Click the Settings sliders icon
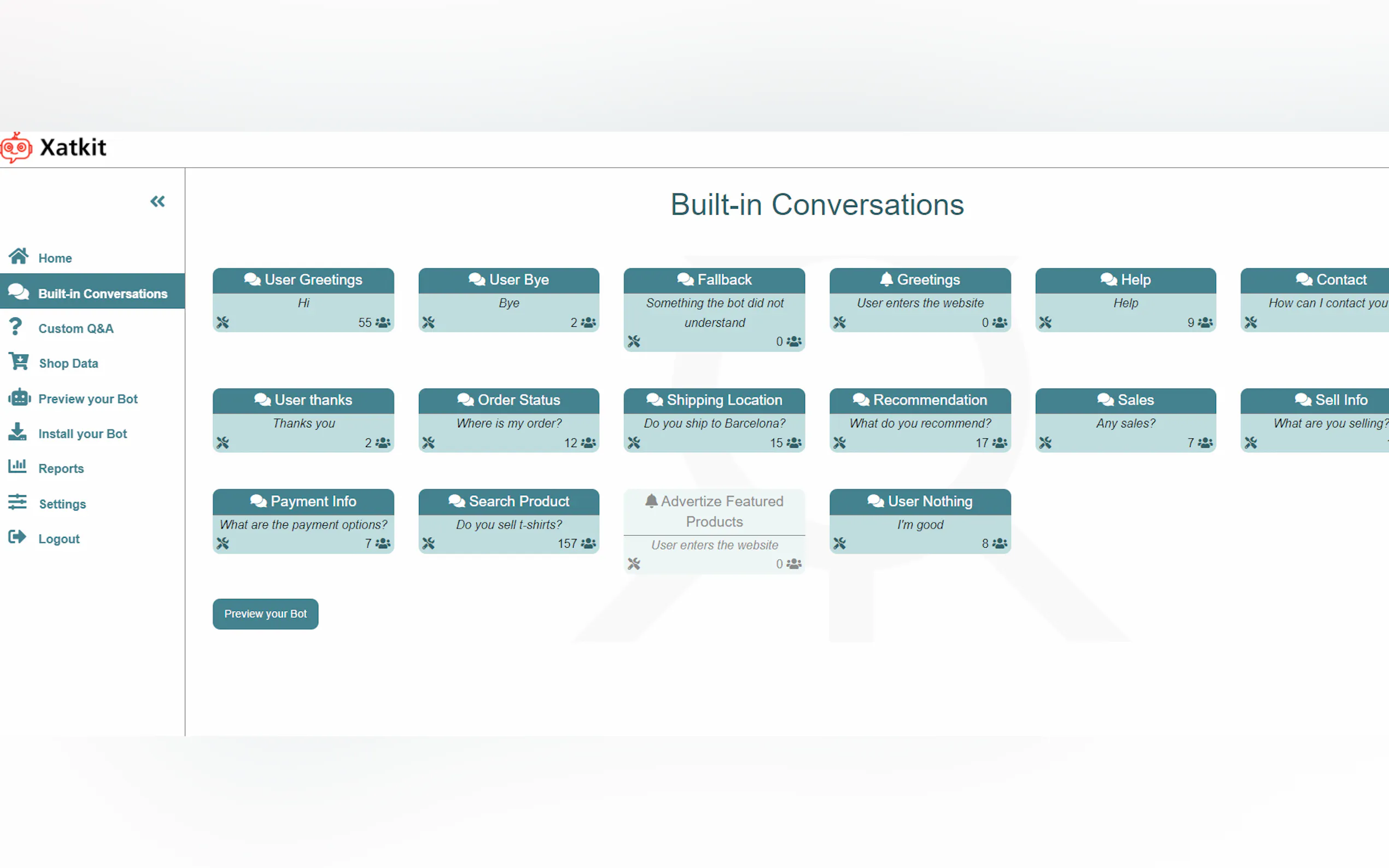This screenshot has height=868, width=1389. (18, 502)
